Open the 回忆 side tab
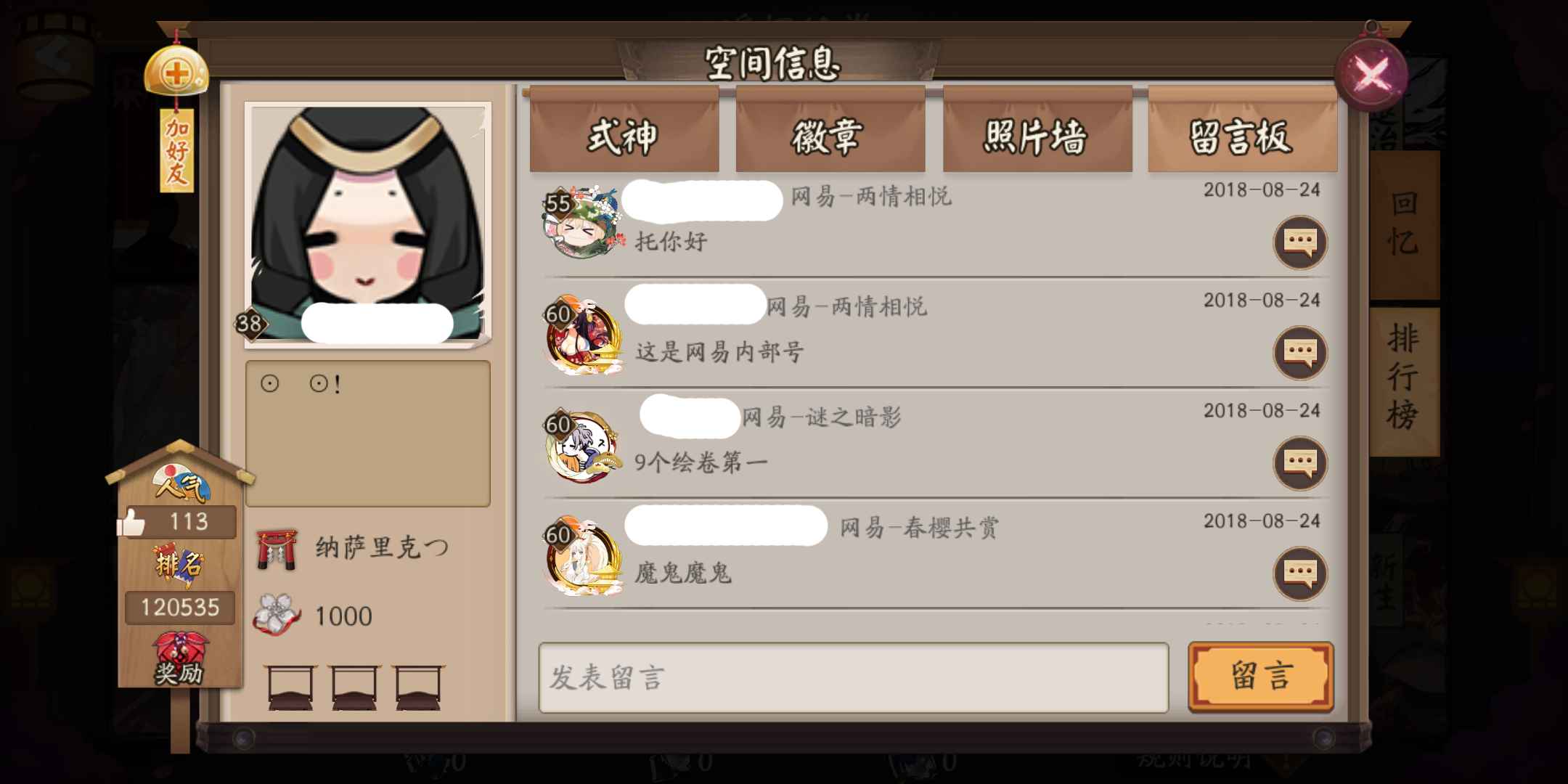This screenshot has width=1568, height=784. click(x=1404, y=225)
